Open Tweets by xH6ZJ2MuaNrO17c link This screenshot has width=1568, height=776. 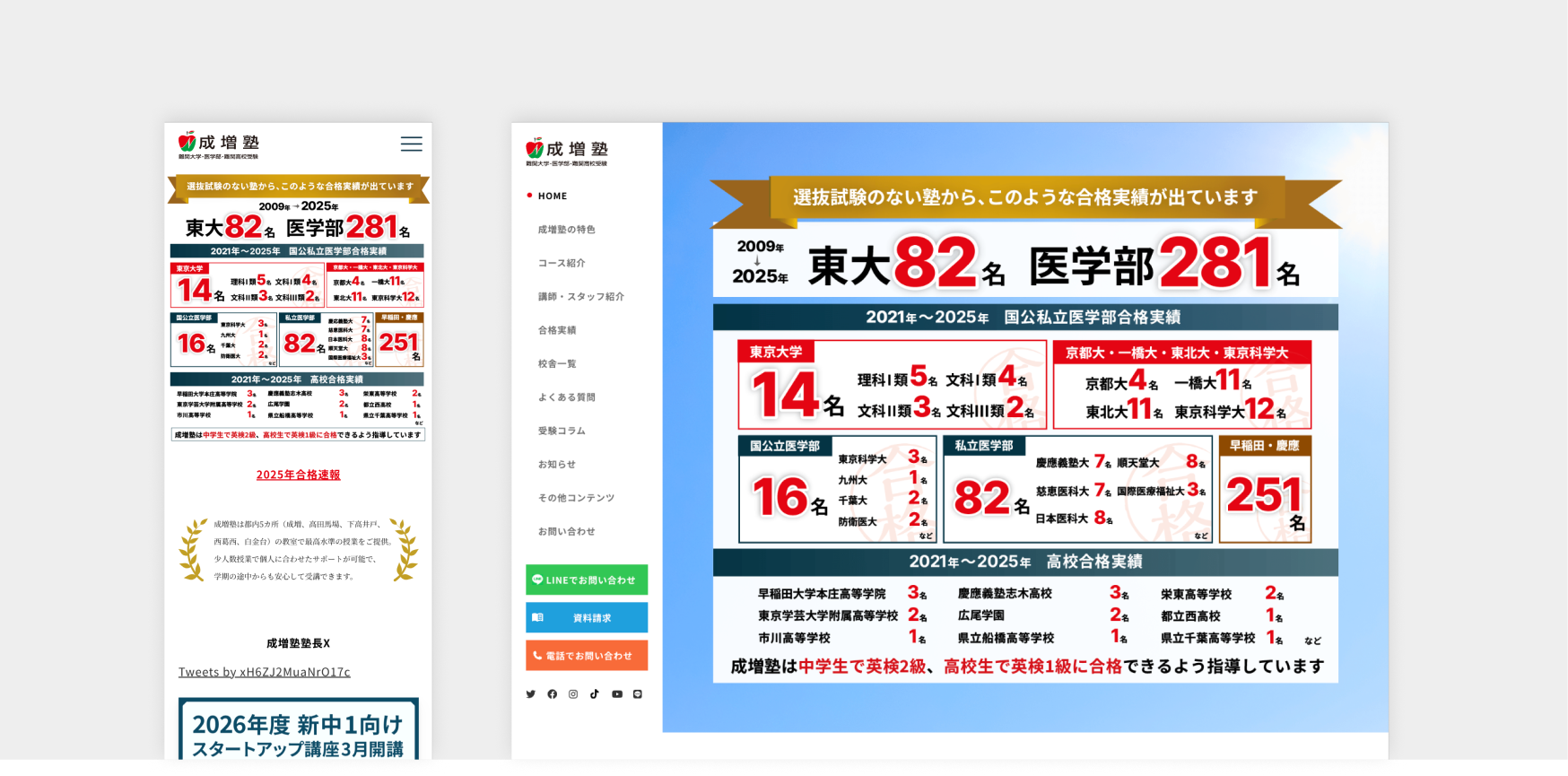tap(265, 672)
